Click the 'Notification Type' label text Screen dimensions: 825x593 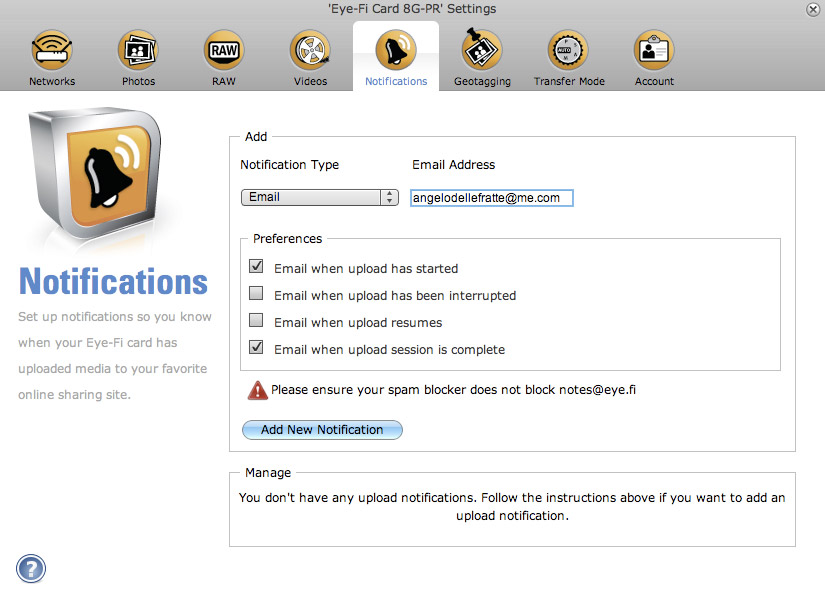coord(289,165)
